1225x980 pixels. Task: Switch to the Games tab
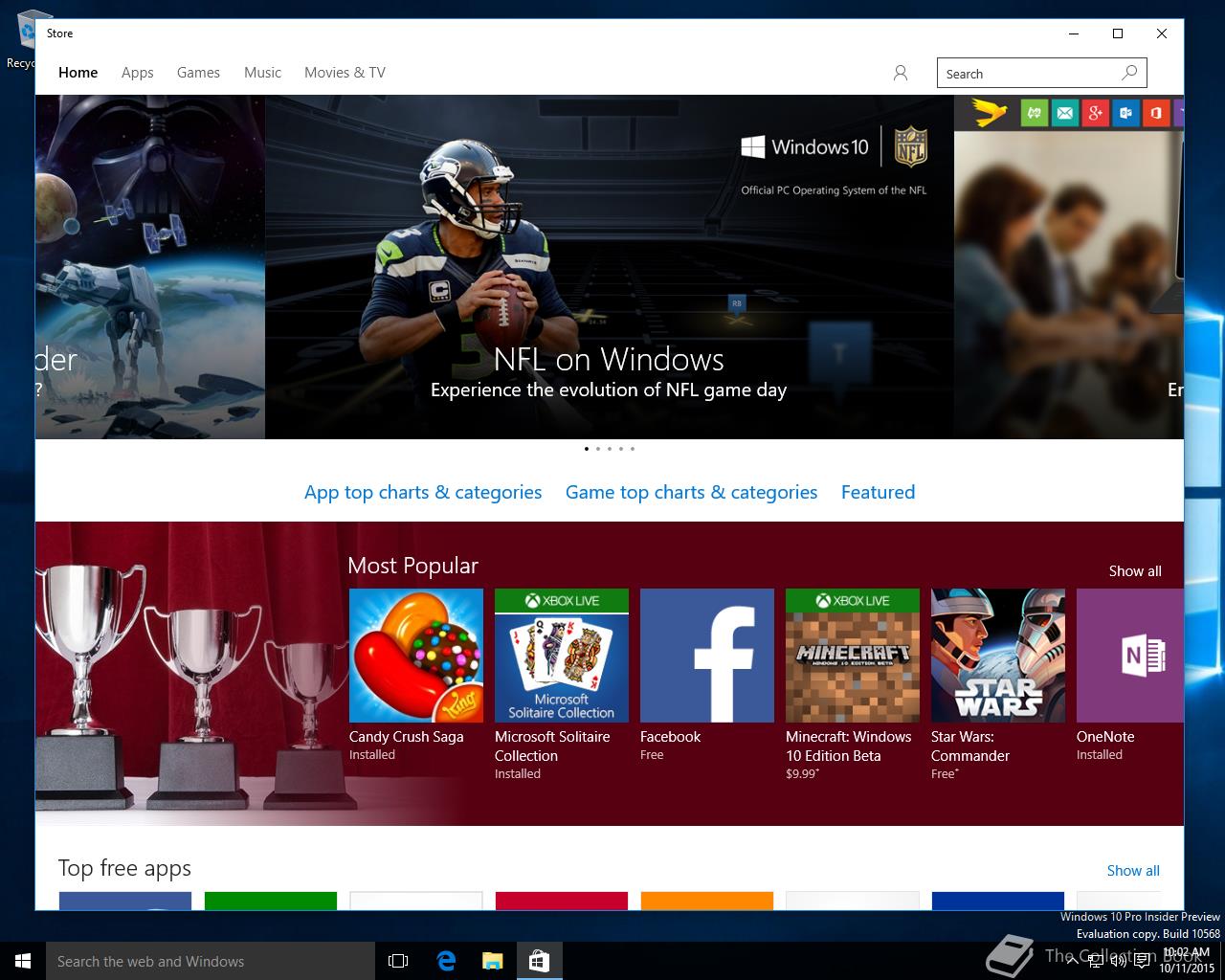(198, 73)
